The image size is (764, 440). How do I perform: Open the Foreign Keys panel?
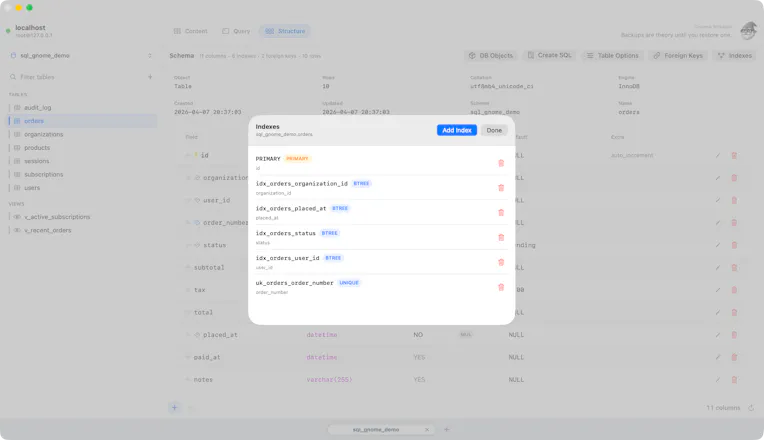click(x=678, y=56)
